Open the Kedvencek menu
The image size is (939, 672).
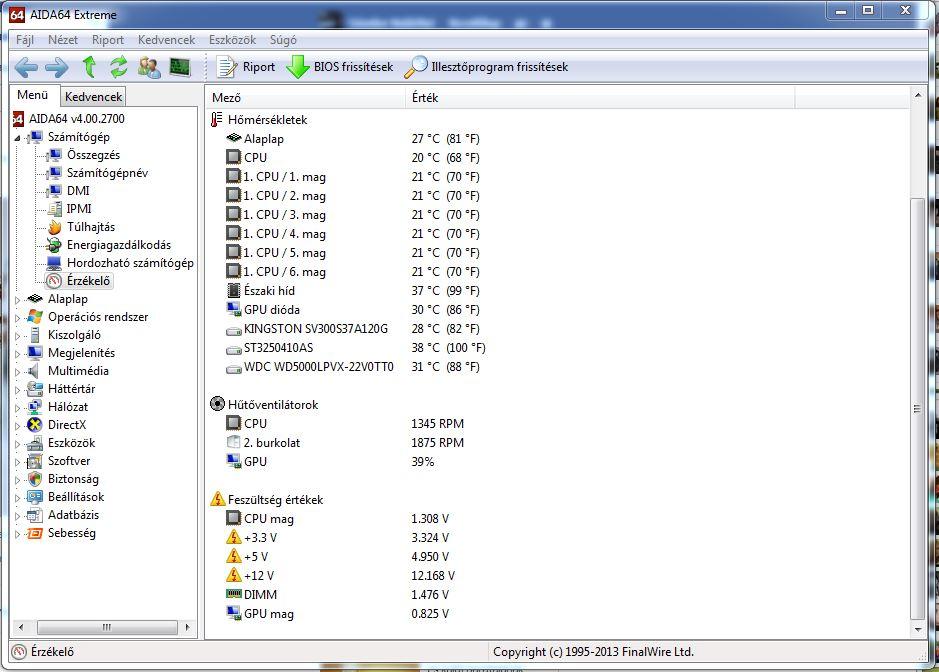pyautogui.click(x=166, y=40)
